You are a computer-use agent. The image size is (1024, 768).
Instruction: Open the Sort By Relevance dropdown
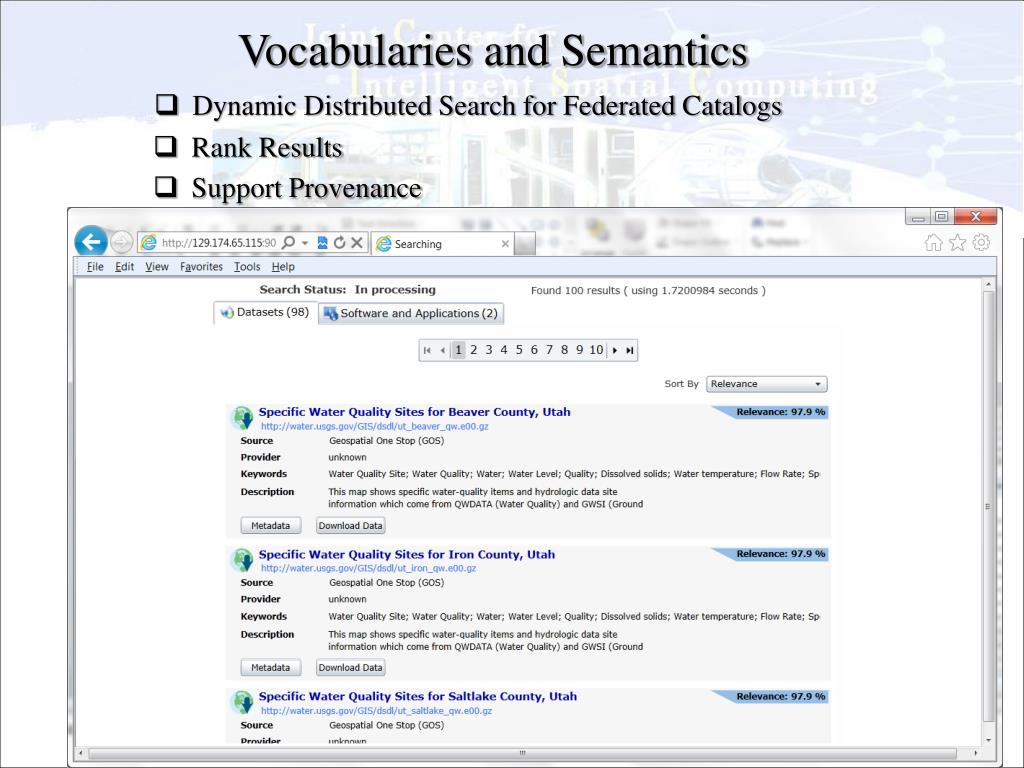767,384
